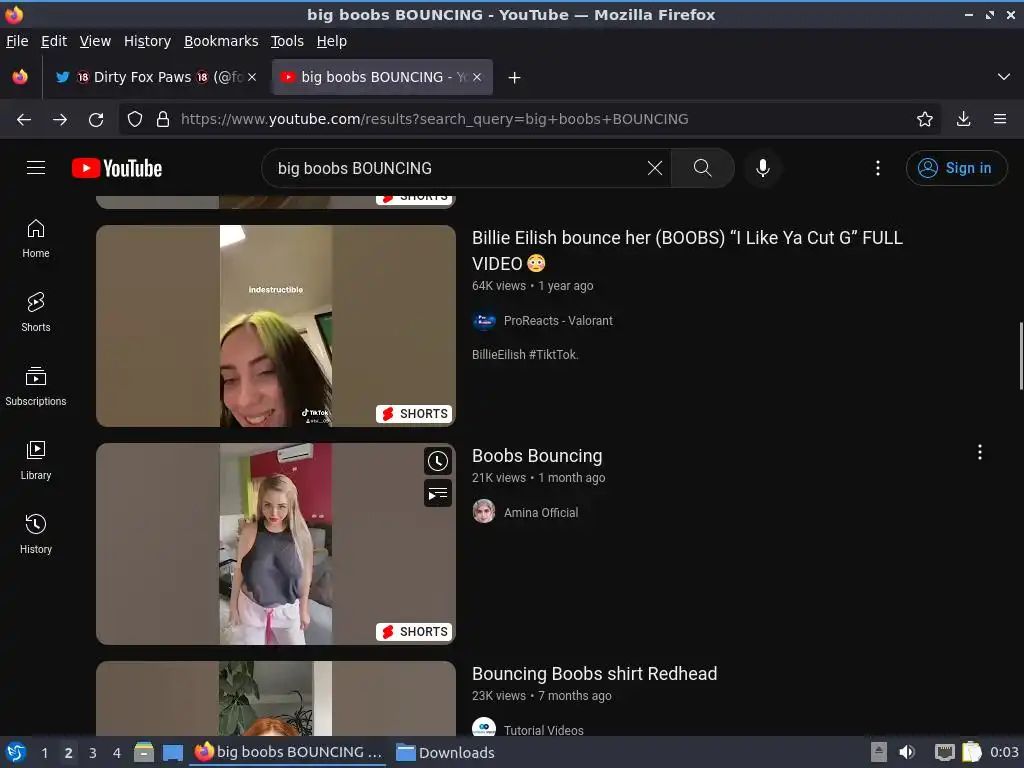This screenshot has width=1024, height=768.
Task: Reload the current page
Action: point(96,119)
